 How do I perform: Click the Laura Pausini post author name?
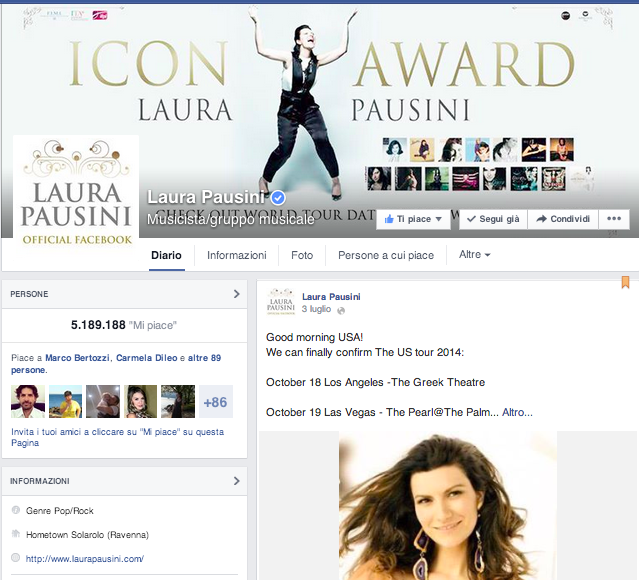pyautogui.click(x=331, y=297)
